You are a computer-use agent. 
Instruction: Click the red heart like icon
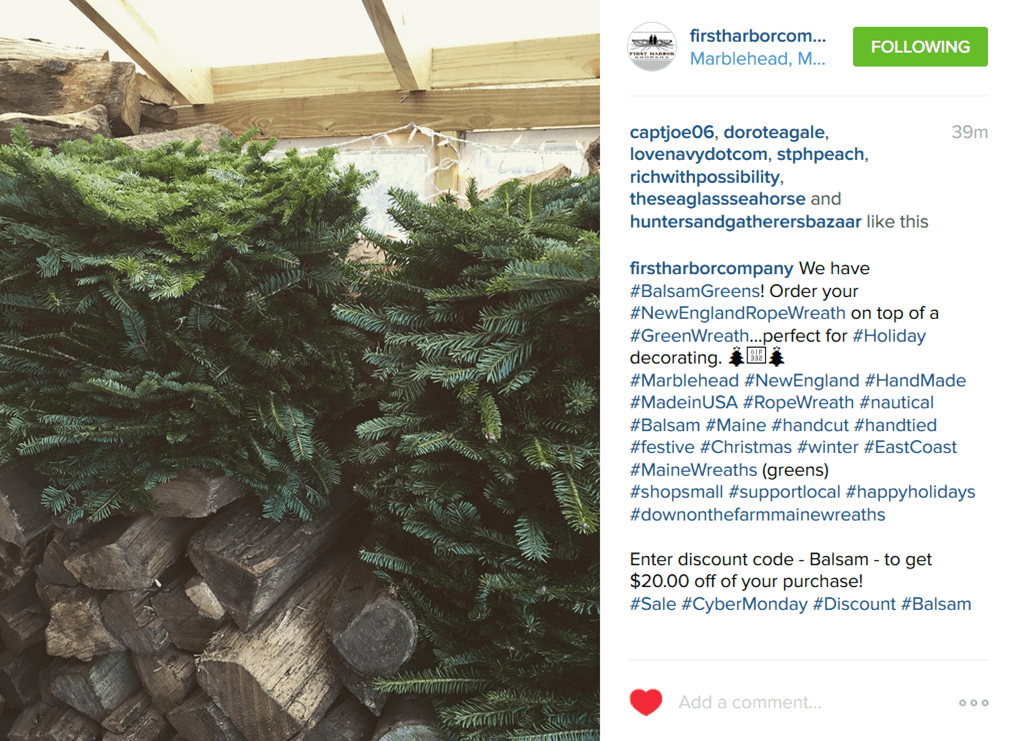click(645, 702)
